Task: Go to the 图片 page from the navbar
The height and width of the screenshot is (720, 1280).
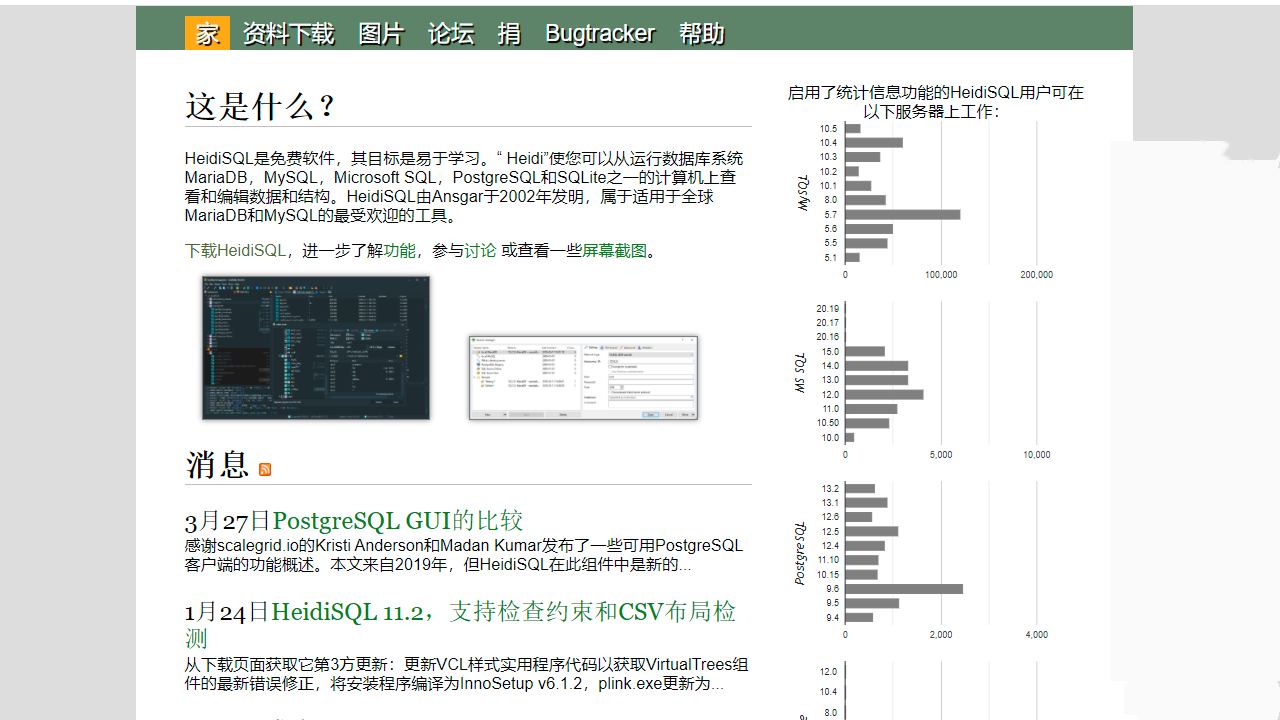Action: tap(381, 33)
